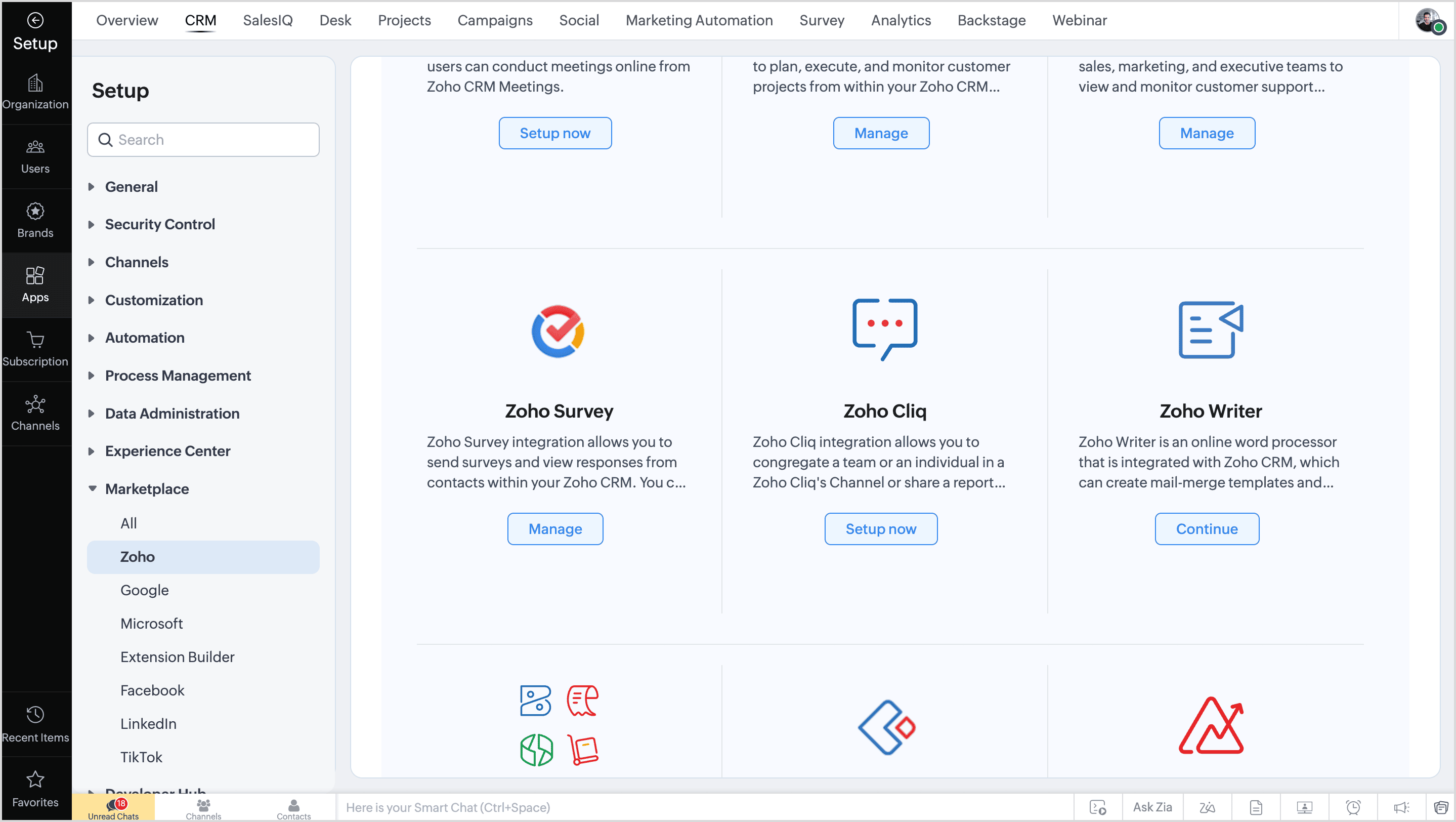Screen dimensions: 1456x822
Task: Open the Subscription cart icon
Action: click(x=35, y=348)
